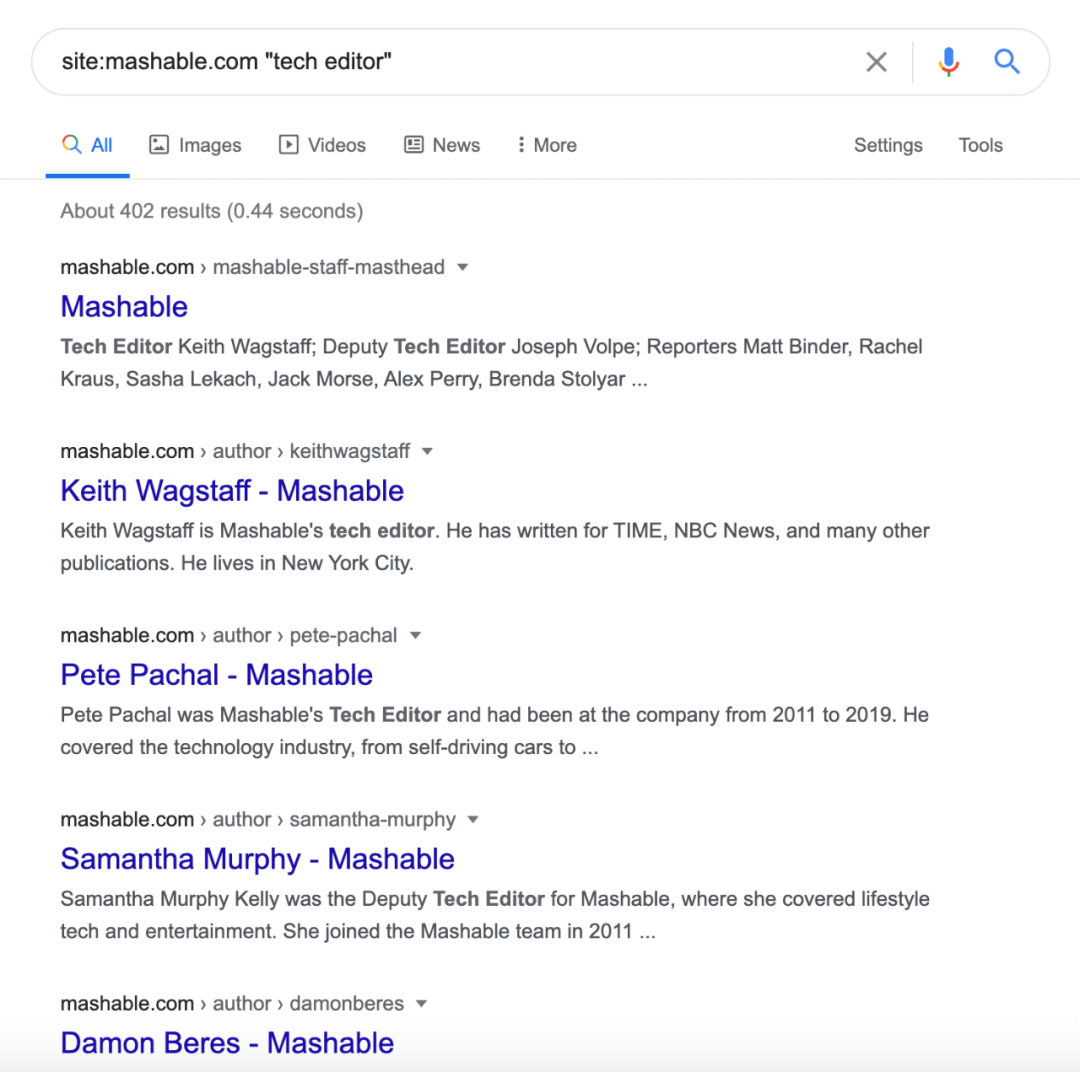The width and height of the screenshot is (1080, 1072).
Task: Open search Settings
Action: pos(888,145)
